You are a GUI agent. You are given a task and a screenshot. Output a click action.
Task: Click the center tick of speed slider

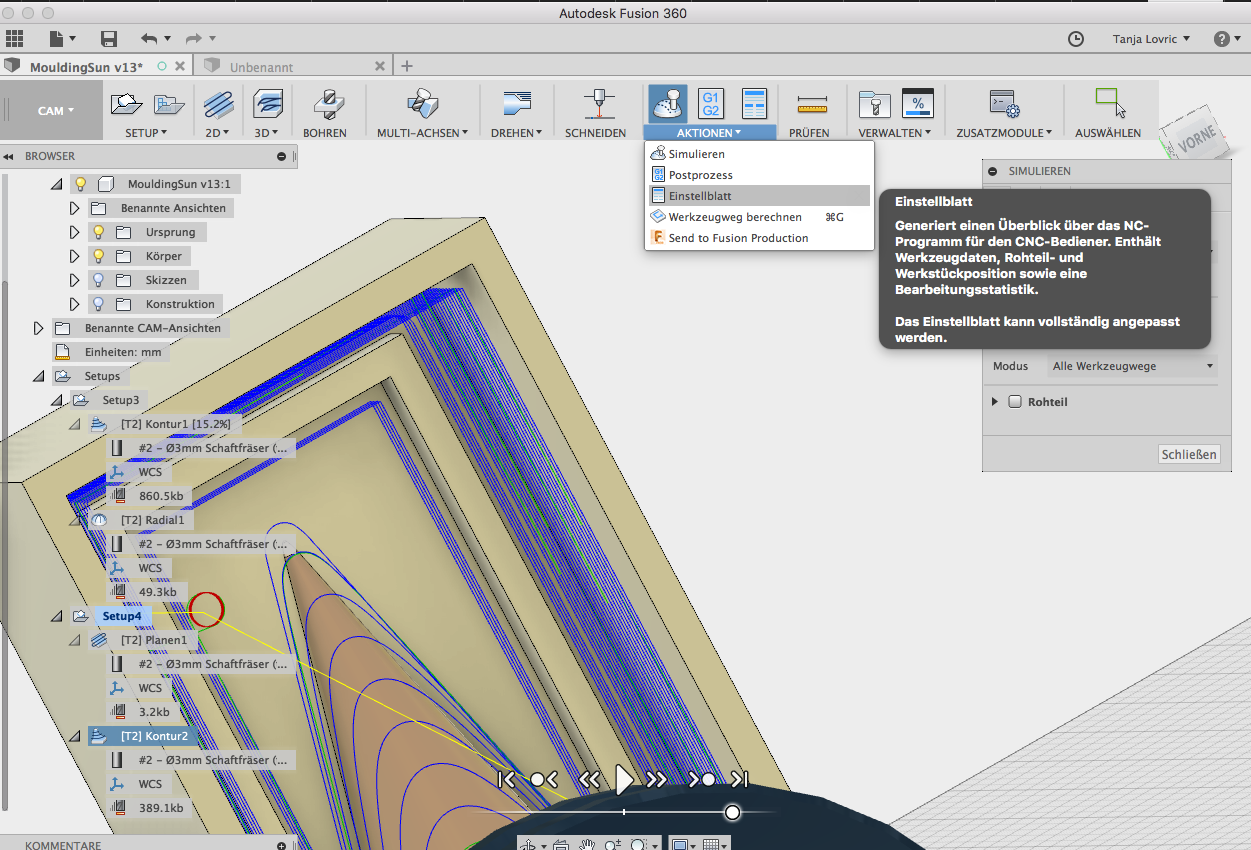(624, 812)
